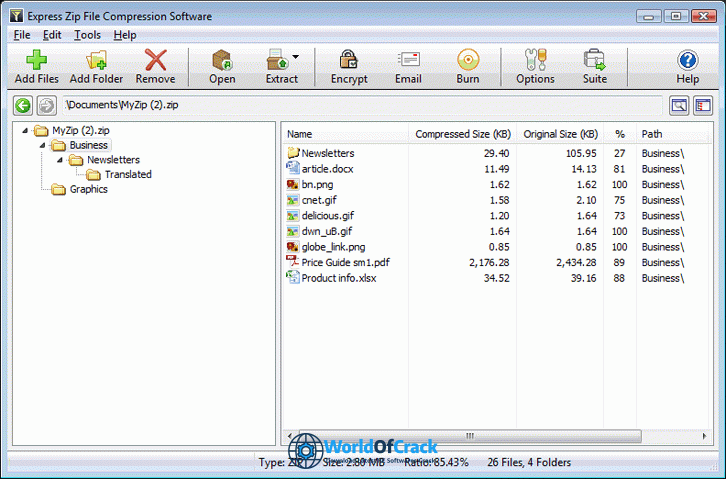Click the Add Folder toolbar icon
Screen dimensions: 726x479
pos(96,60)
